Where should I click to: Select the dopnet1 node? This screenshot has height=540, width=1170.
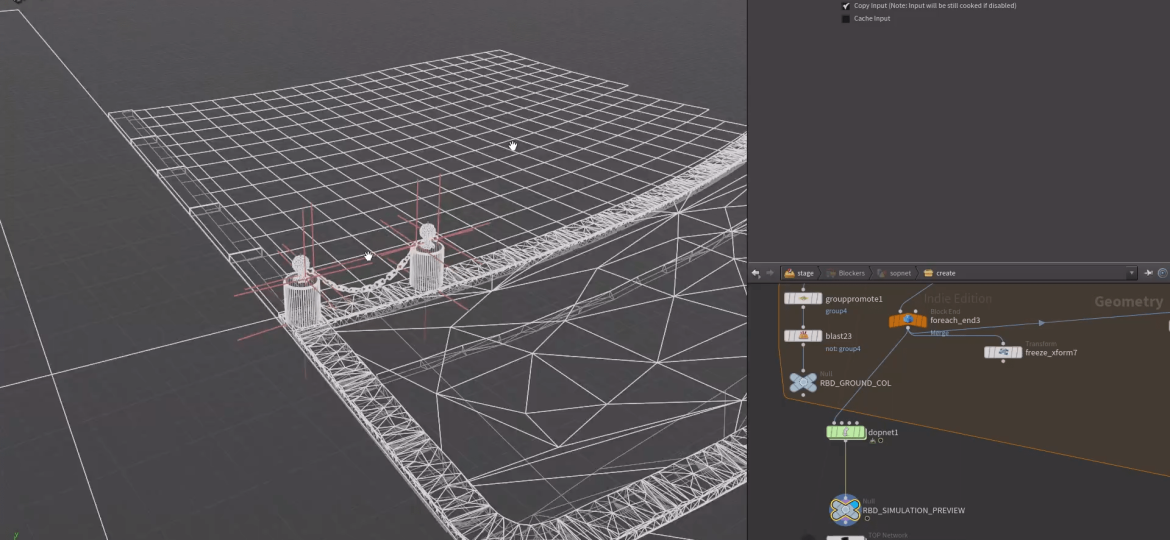tap(846, 432)
